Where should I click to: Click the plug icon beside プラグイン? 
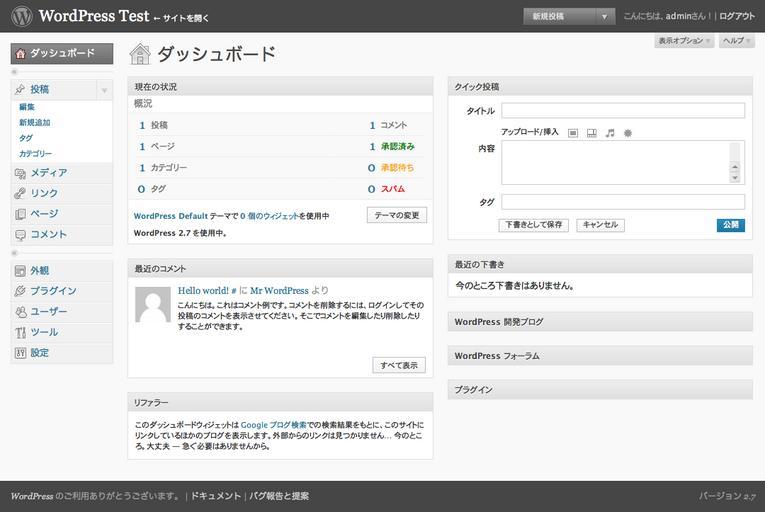(20, 291)
